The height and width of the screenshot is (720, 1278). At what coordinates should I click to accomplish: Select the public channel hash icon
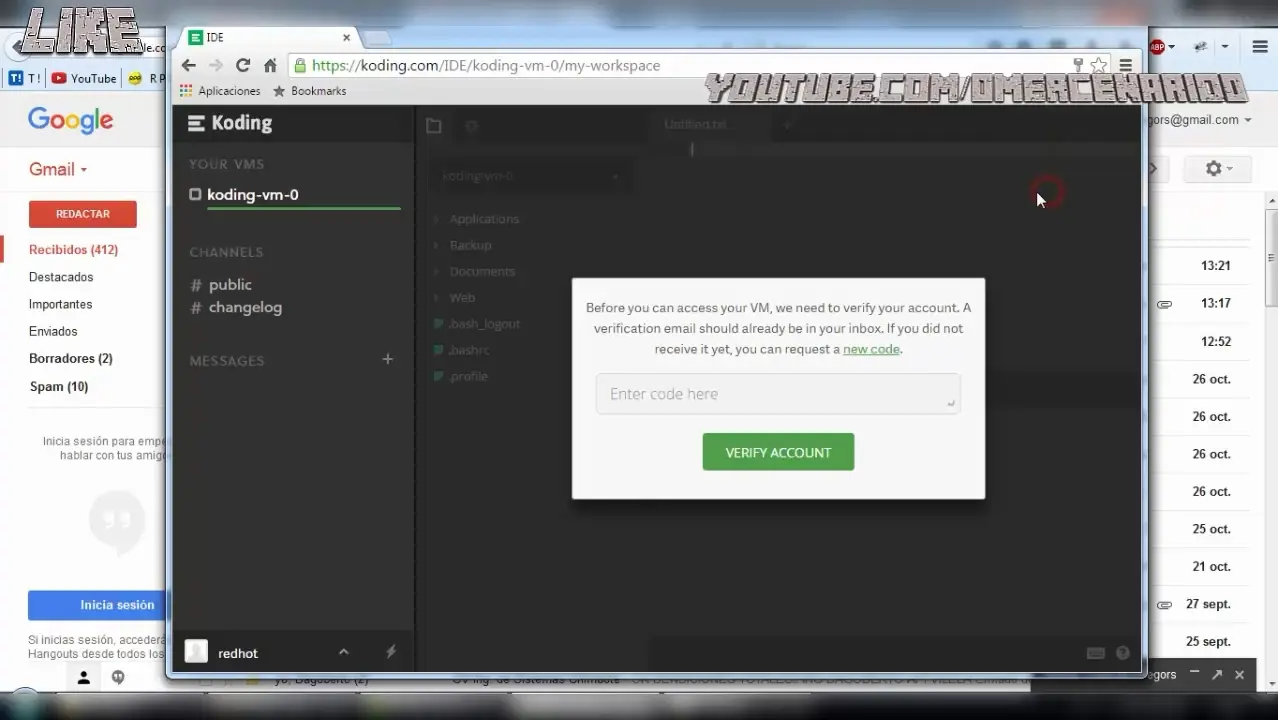[x=194, y=285]
